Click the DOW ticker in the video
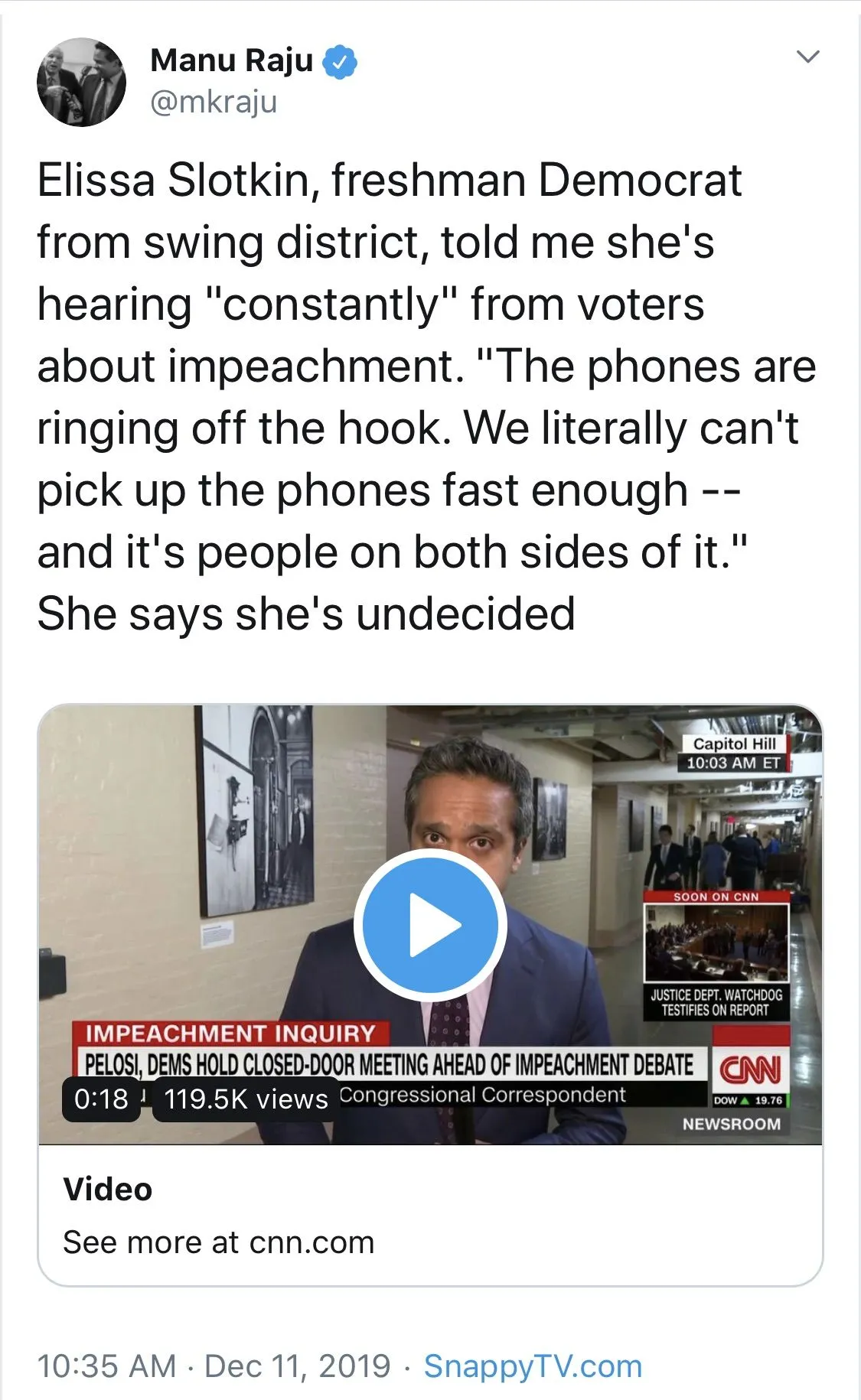The image size is (861, 1400). tap(749, 1100)
